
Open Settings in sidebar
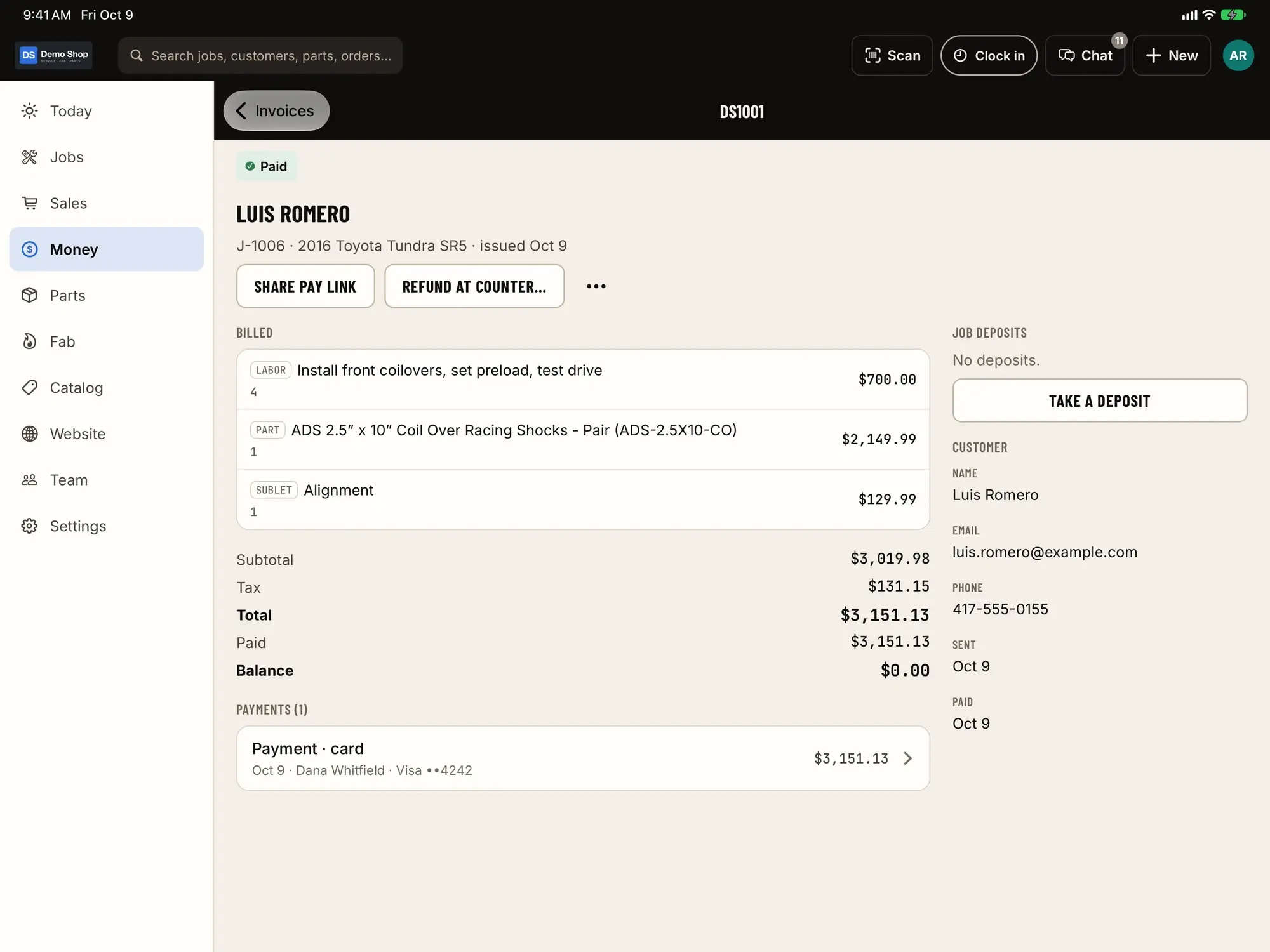tap(107, 526)
